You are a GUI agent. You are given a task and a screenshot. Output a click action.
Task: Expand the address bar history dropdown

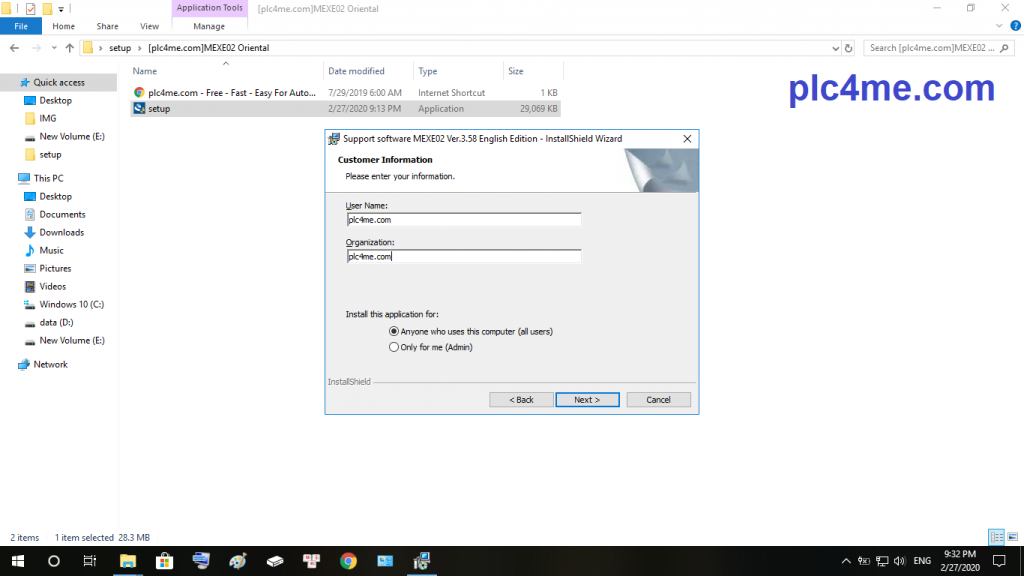836,47
